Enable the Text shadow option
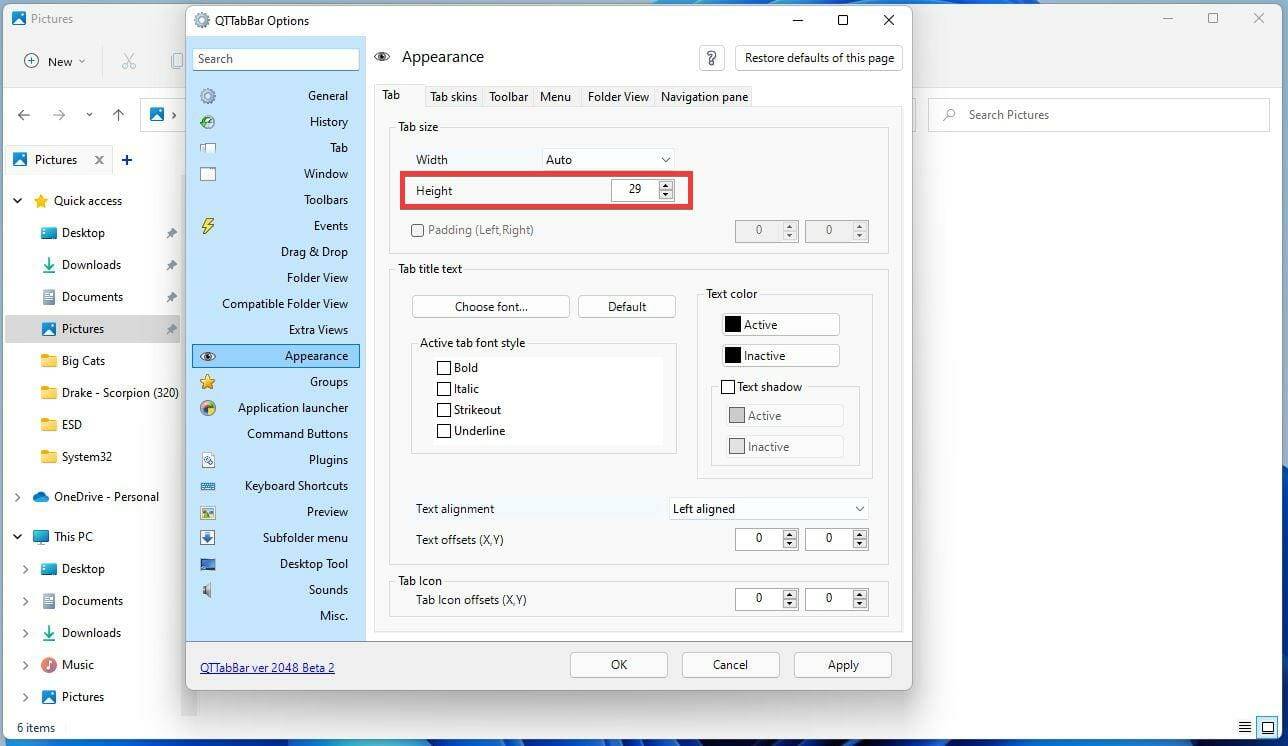1288x746 pixels. (x=729, y=387)
